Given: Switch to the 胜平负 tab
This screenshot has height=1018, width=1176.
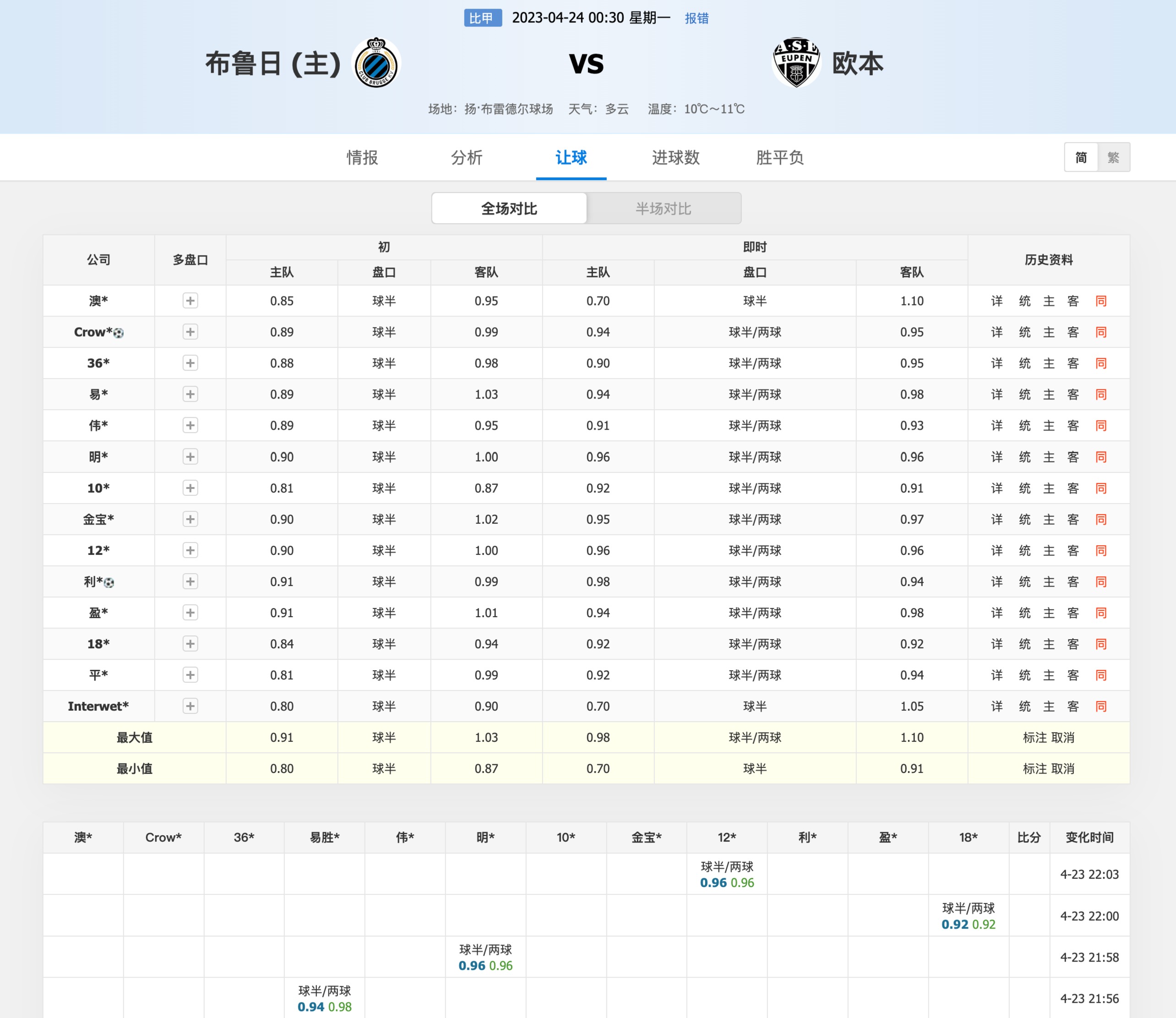Looking at the screenshot, I should click(779, 157).
